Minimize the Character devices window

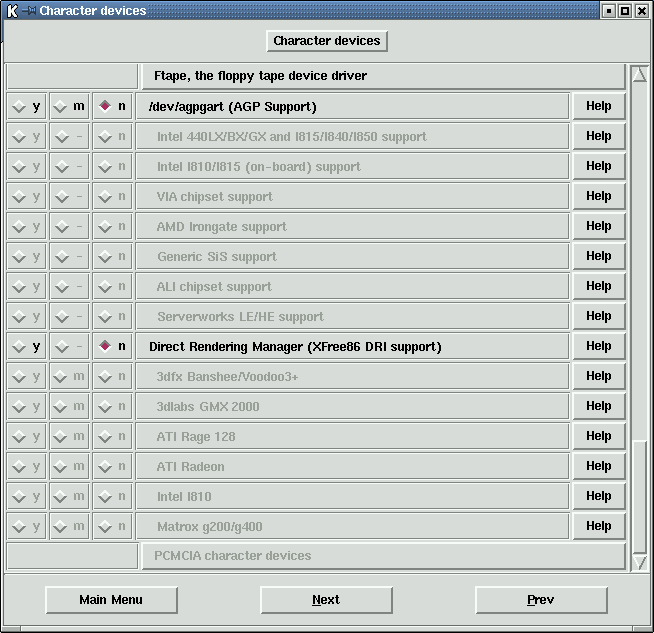608,11
